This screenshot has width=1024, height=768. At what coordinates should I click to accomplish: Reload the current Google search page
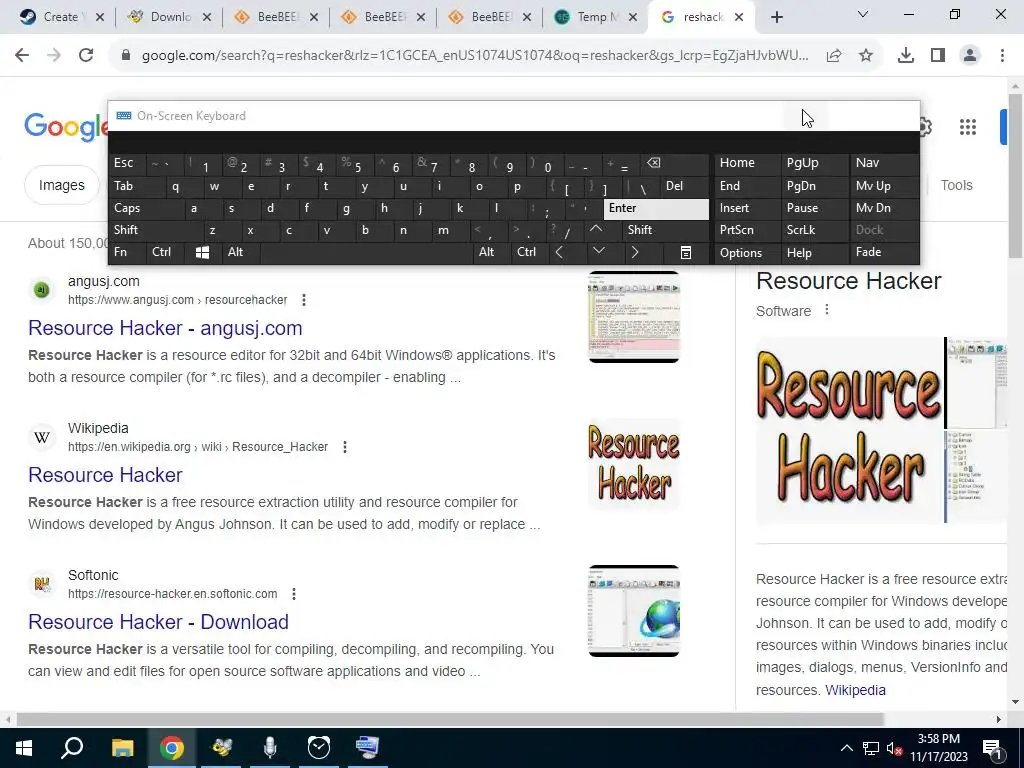coord(86,56)
